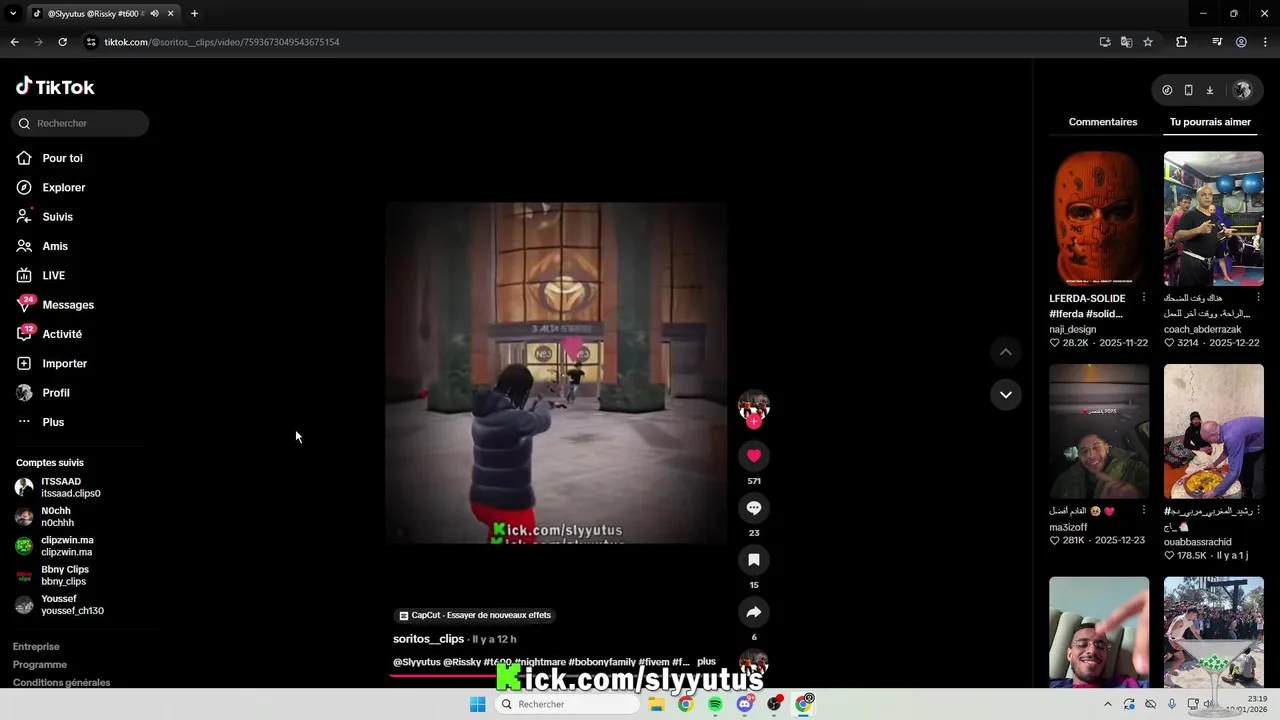Open followed account Bbny Clips
Image resolution: width=1280 pixels, height=720 pixels.
53,575
